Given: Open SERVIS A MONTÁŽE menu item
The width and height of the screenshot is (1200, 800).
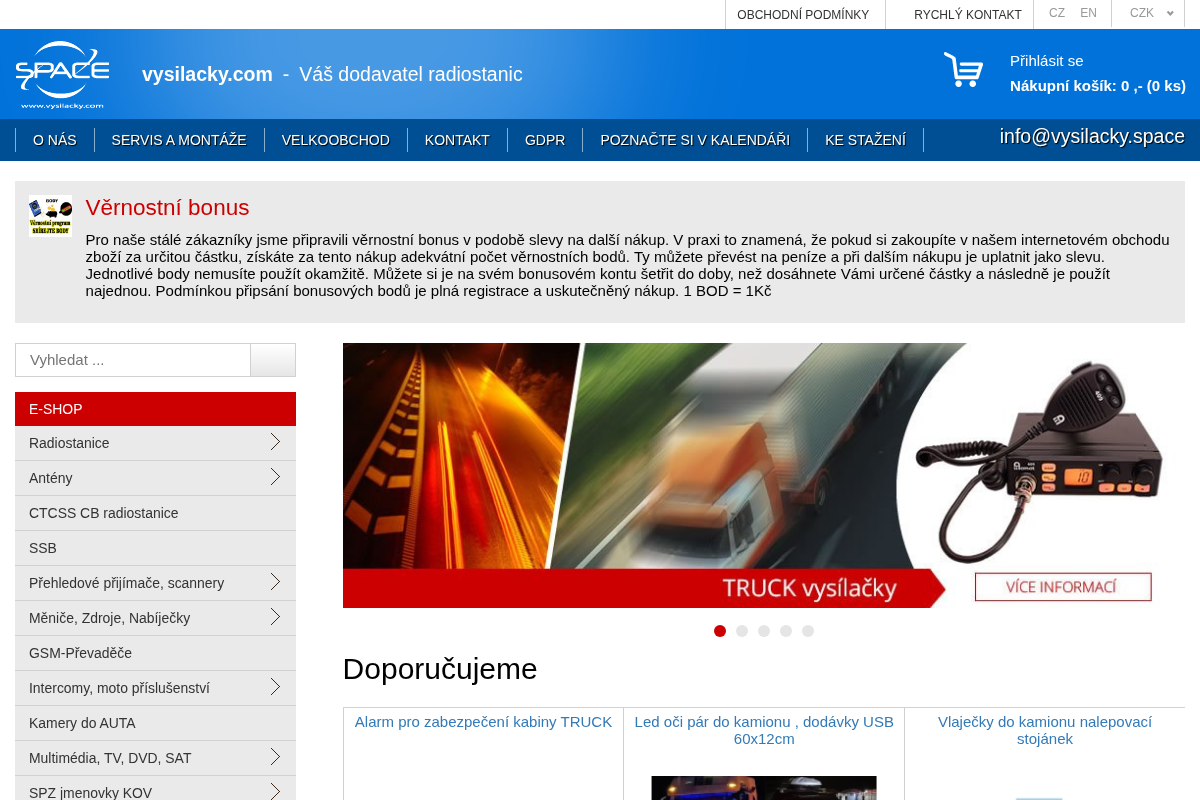Looking at the screenshot, I should point(179,140).
